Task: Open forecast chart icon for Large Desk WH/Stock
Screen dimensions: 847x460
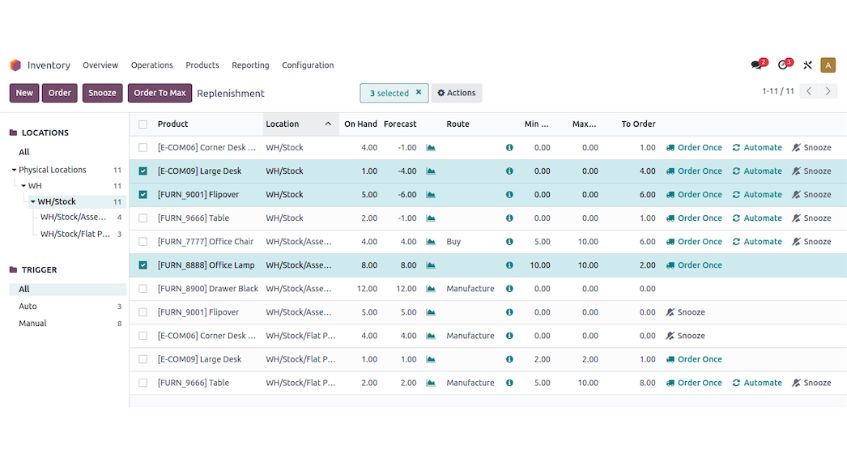Action: click(x=431, y=171)
